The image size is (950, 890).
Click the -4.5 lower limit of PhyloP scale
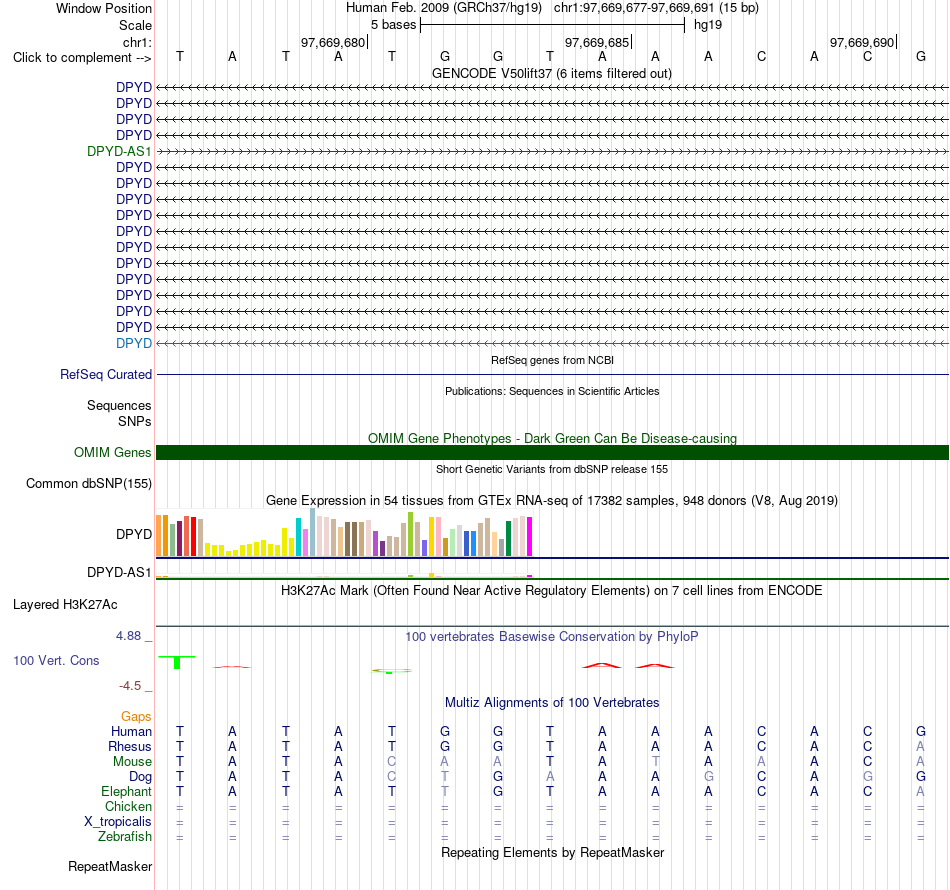[130, 686]
